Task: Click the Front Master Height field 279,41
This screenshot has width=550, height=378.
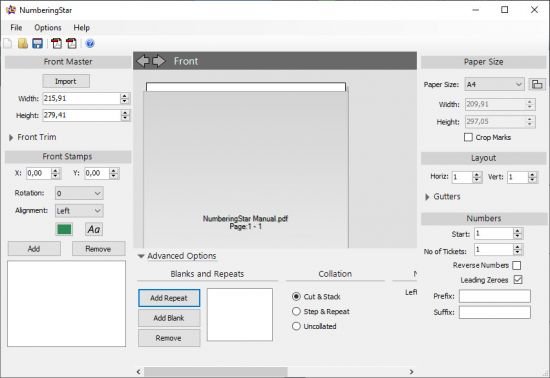Action: pos(82,115)
